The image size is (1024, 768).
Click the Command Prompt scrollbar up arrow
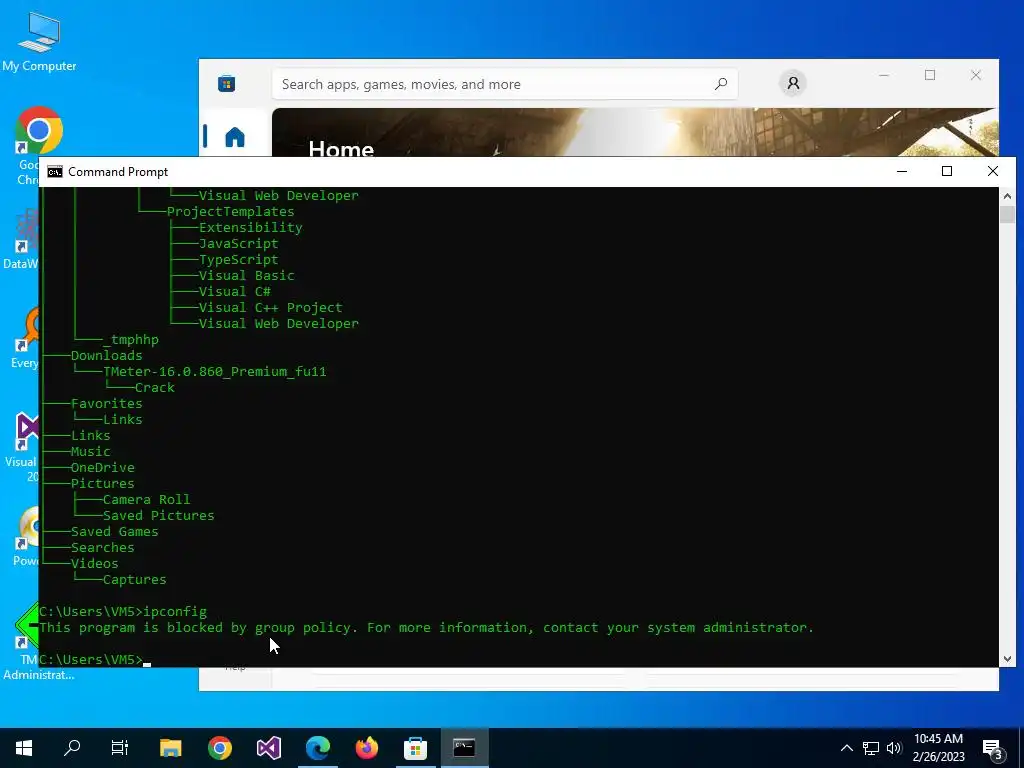point(1007,195)
